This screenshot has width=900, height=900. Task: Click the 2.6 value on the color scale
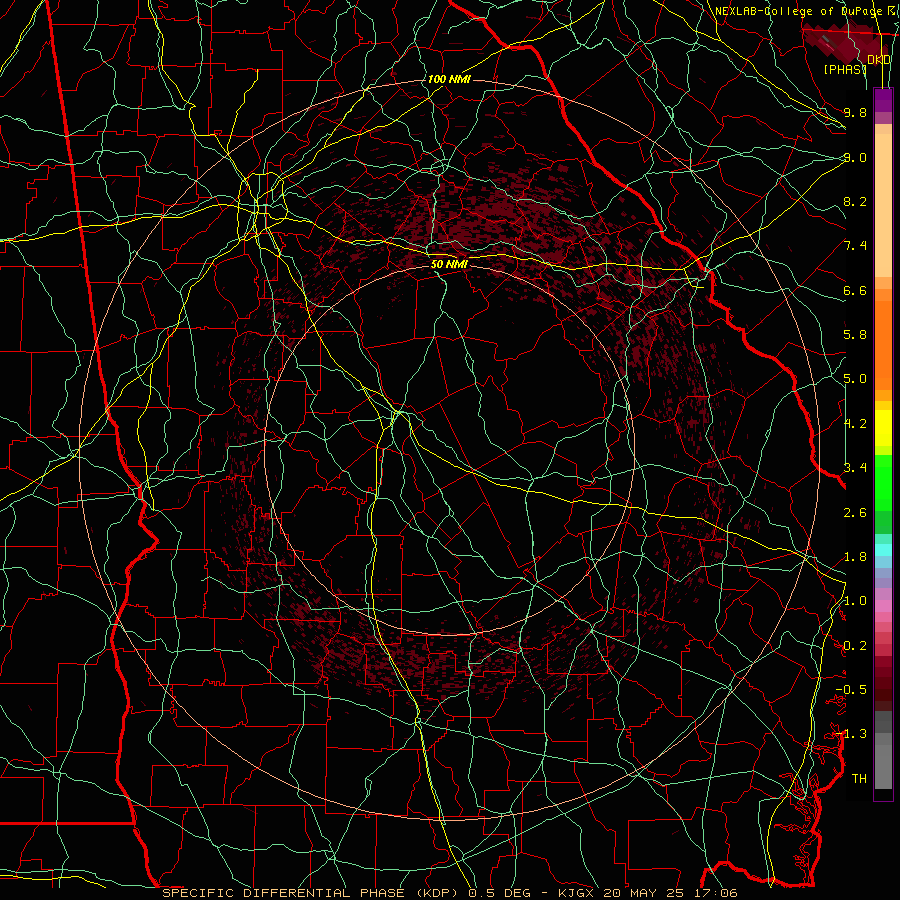(x=855, y=513)
